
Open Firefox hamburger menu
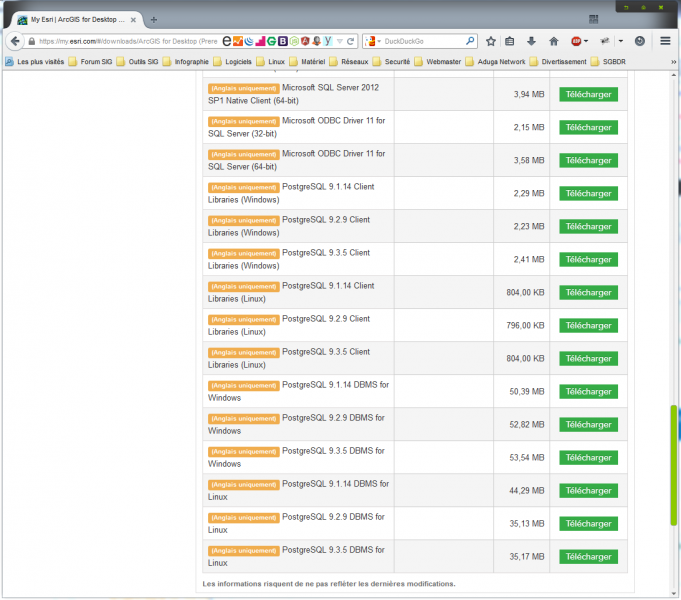[x=665, y=41]
